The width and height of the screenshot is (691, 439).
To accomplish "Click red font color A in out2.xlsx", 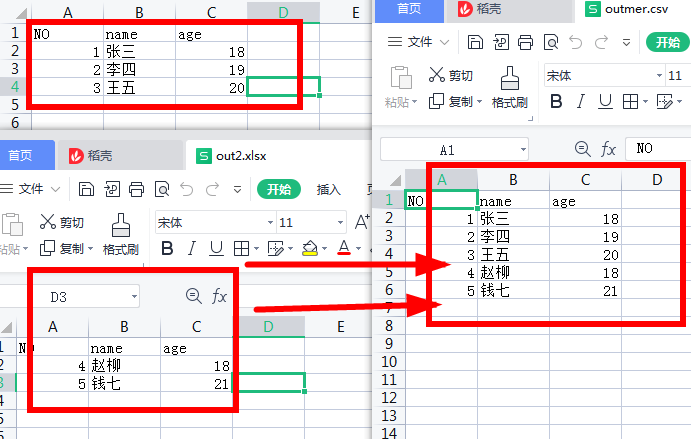I will (344, 248).
